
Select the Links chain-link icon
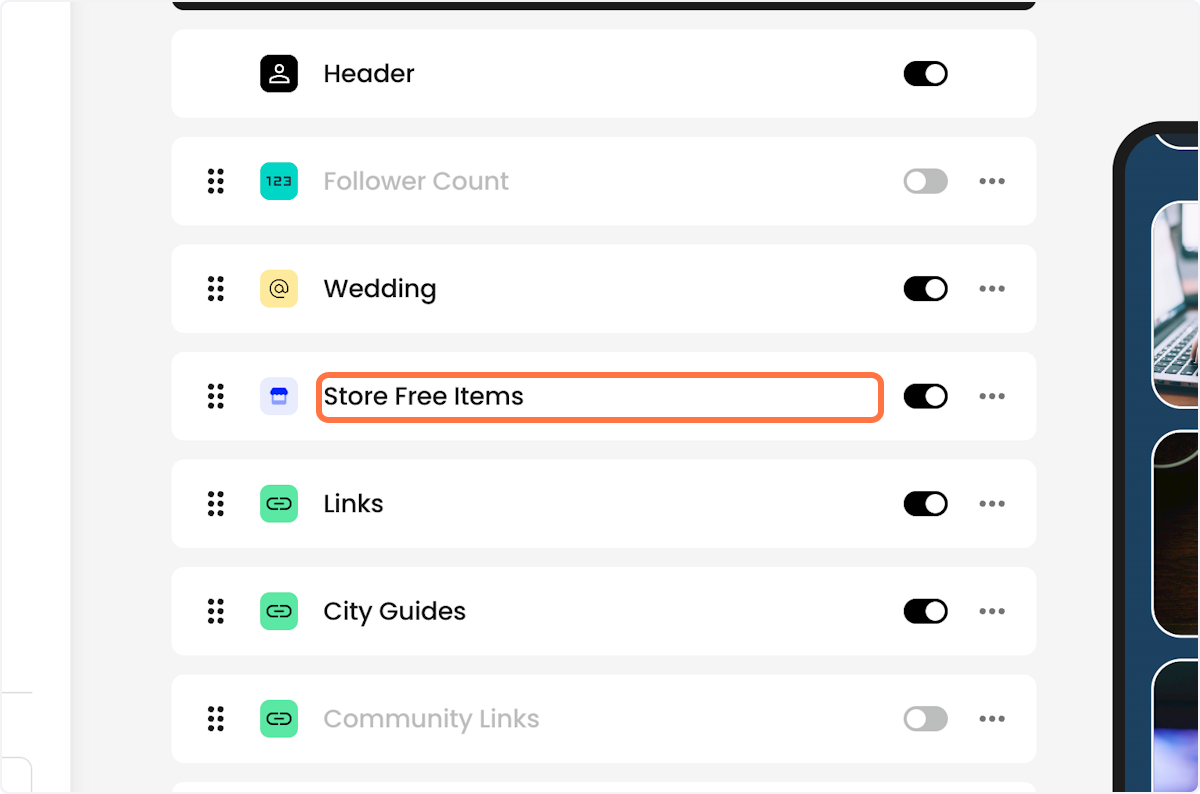pyautogui.click(x=279, y=503)
